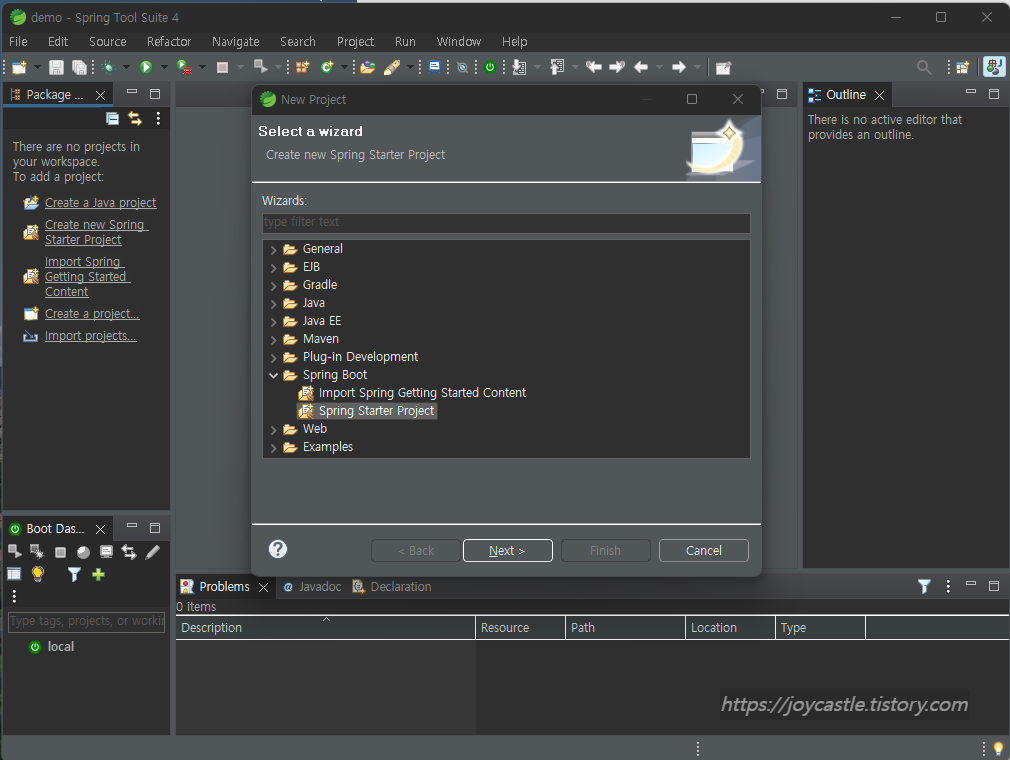Click the pencil edit icon in Boot Dashboard
Viewport: 1010px width, 760px height.
pyautogui.click(x=153, y=552)
